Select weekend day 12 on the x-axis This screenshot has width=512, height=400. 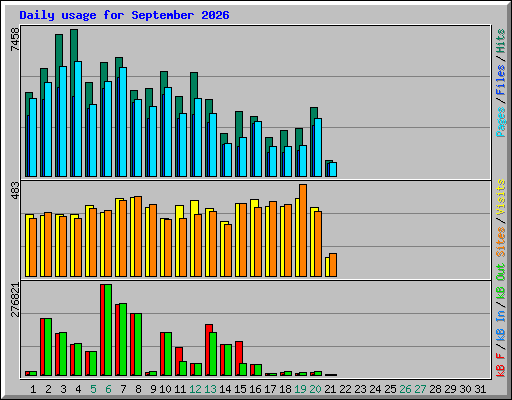coord(195,389)
